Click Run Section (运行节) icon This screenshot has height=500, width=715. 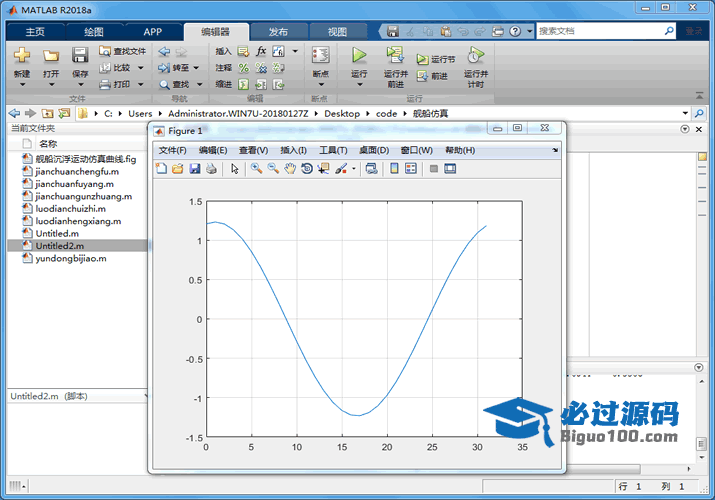[422, 59]
